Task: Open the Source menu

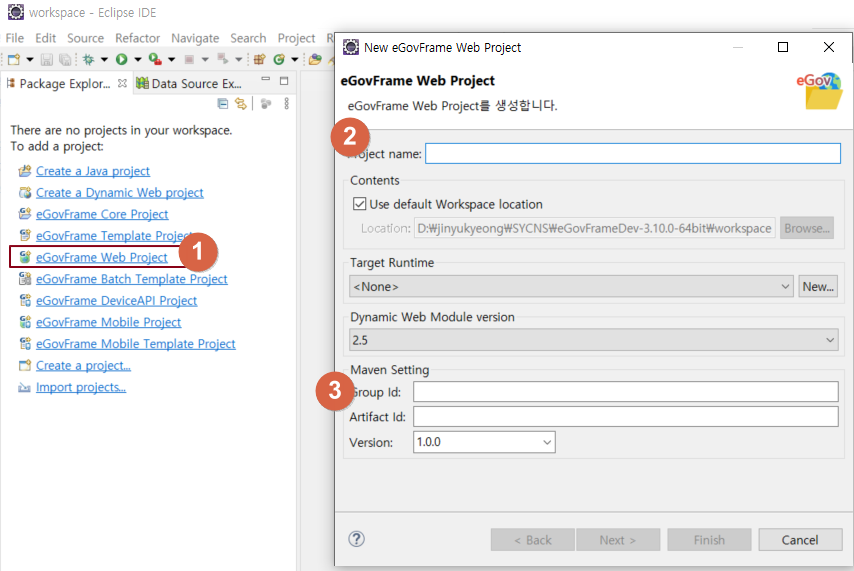Action: click(86, 38)
